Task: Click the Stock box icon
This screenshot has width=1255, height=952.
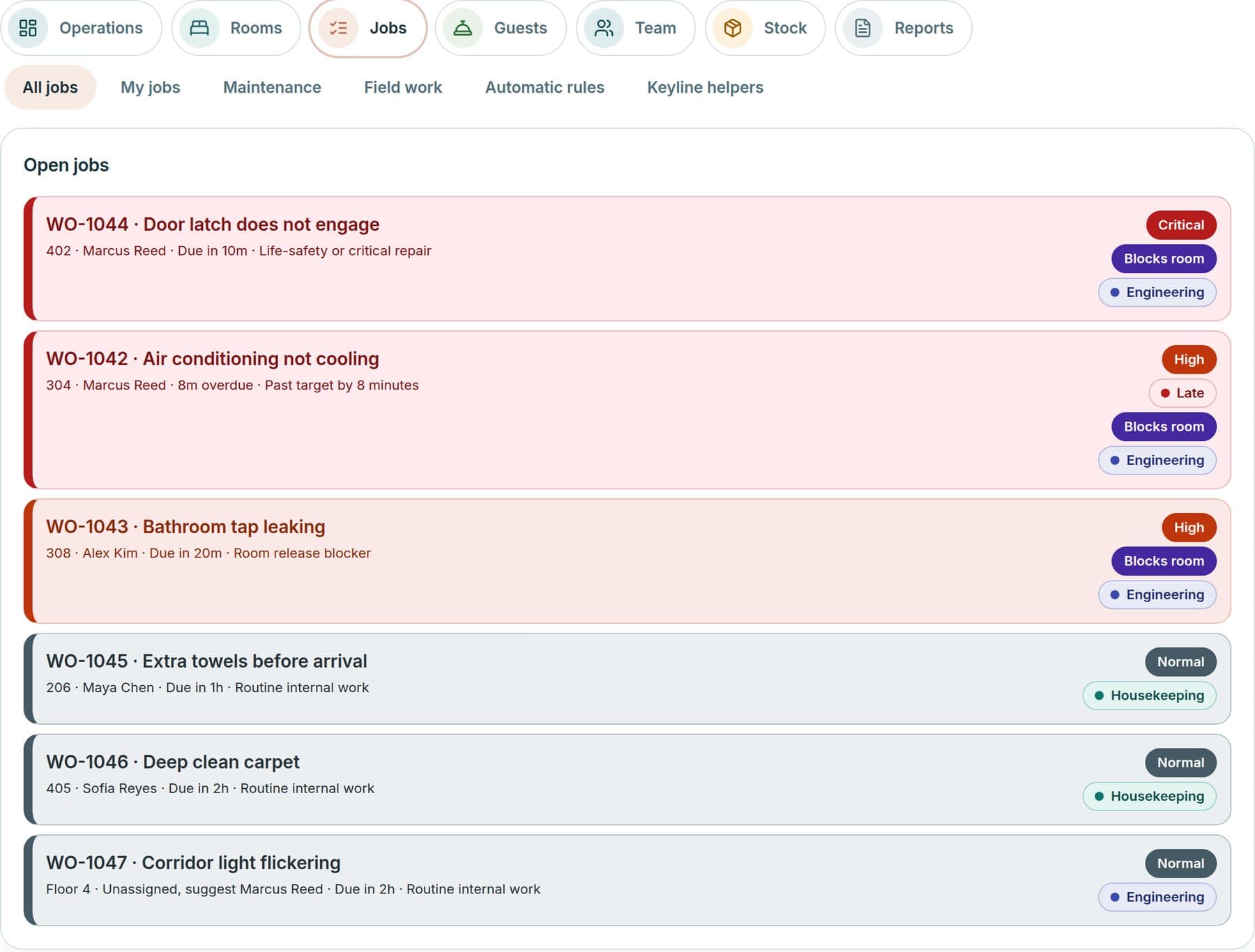Action: [x=733, y=28]
